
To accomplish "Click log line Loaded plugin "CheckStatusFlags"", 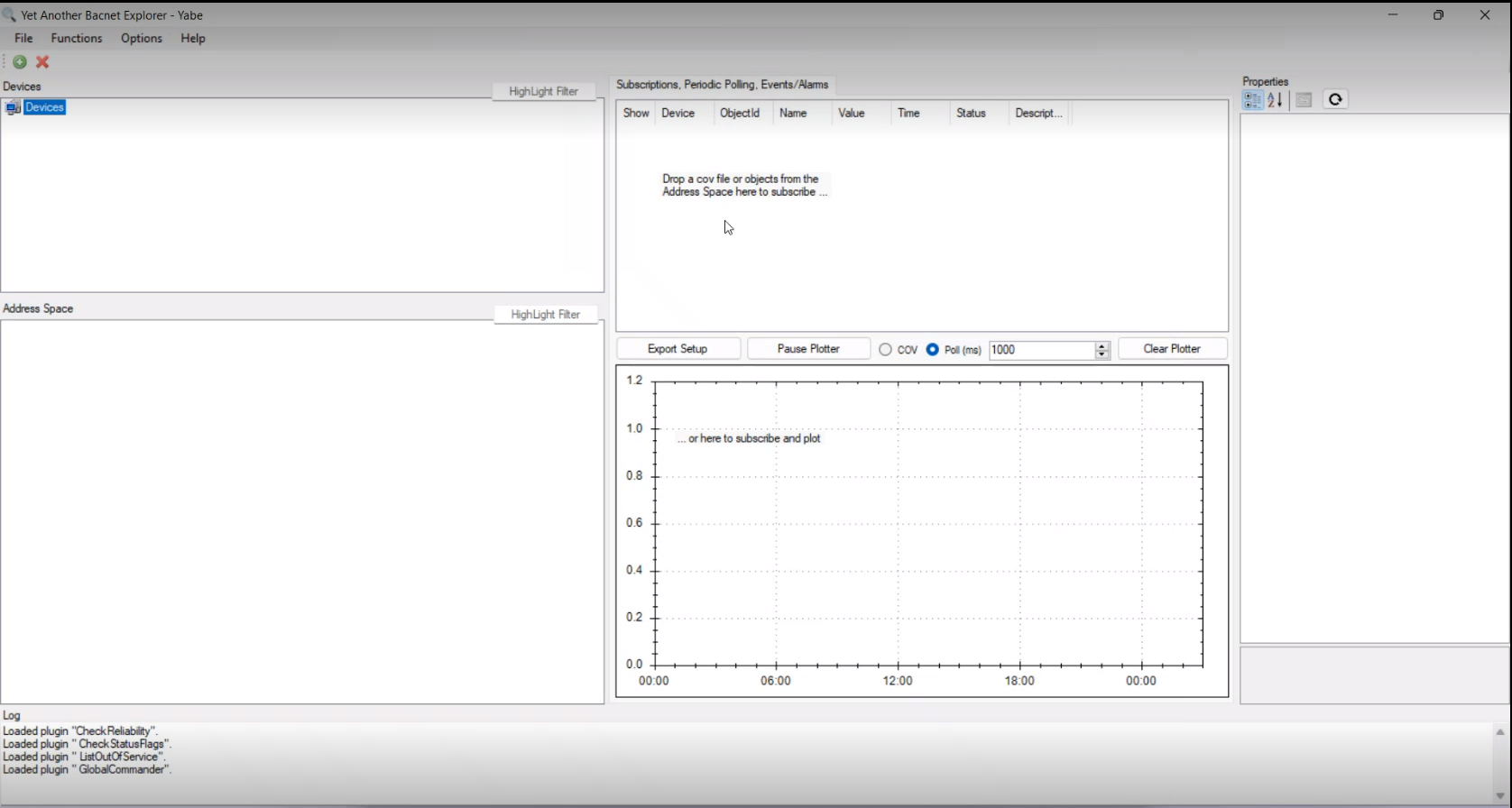I will point(88,744).
